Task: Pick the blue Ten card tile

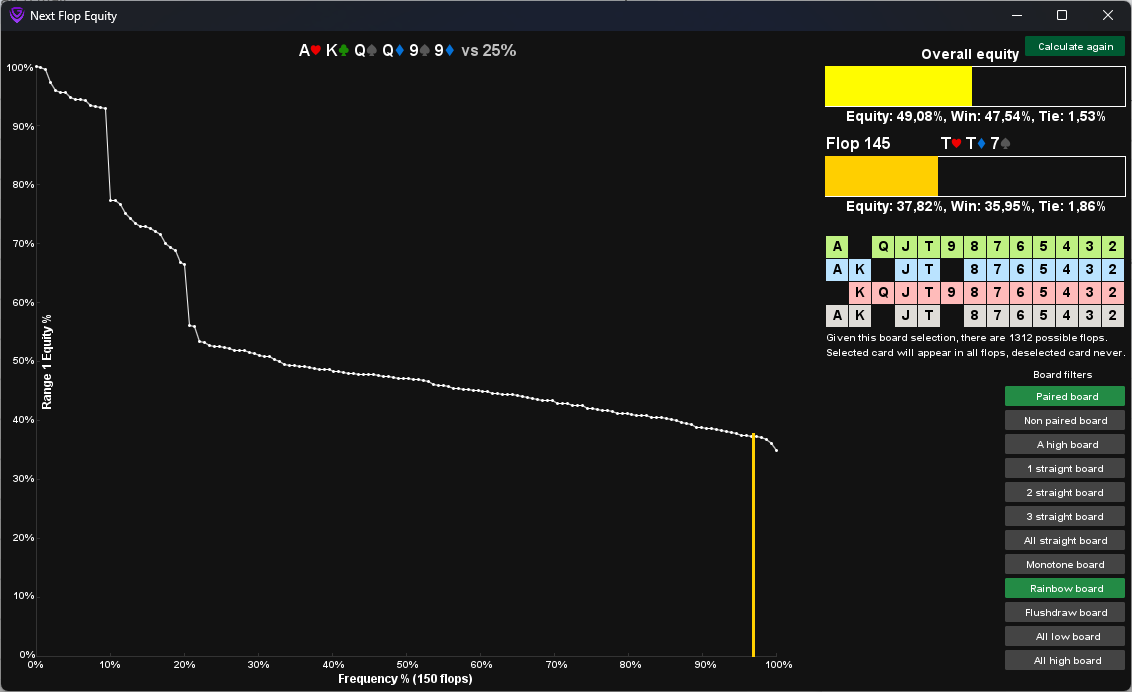Action: (929, 270)
